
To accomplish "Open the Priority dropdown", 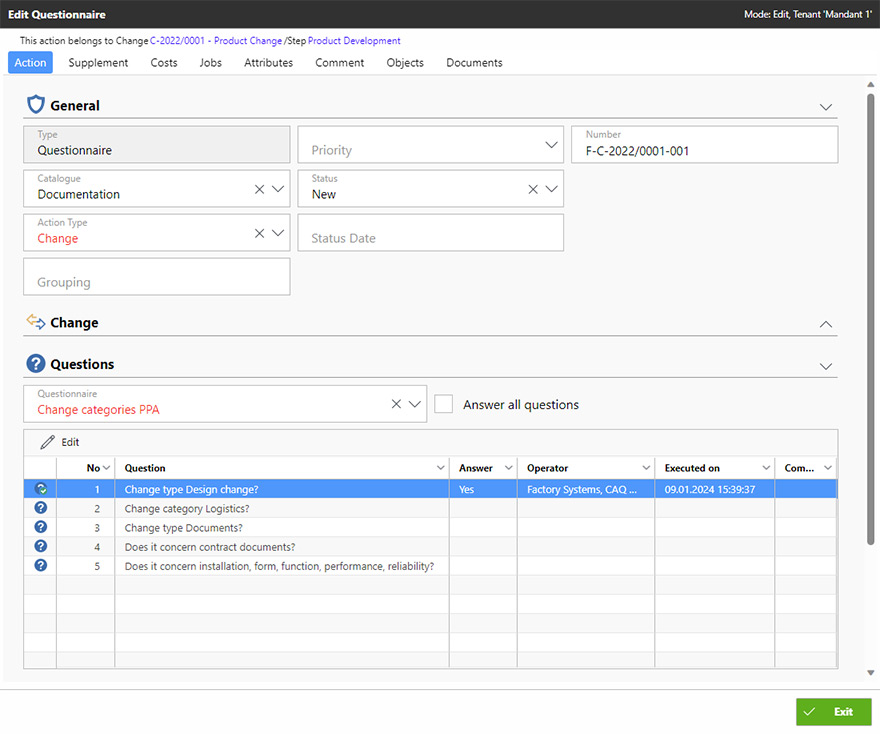I will (551, 145).
